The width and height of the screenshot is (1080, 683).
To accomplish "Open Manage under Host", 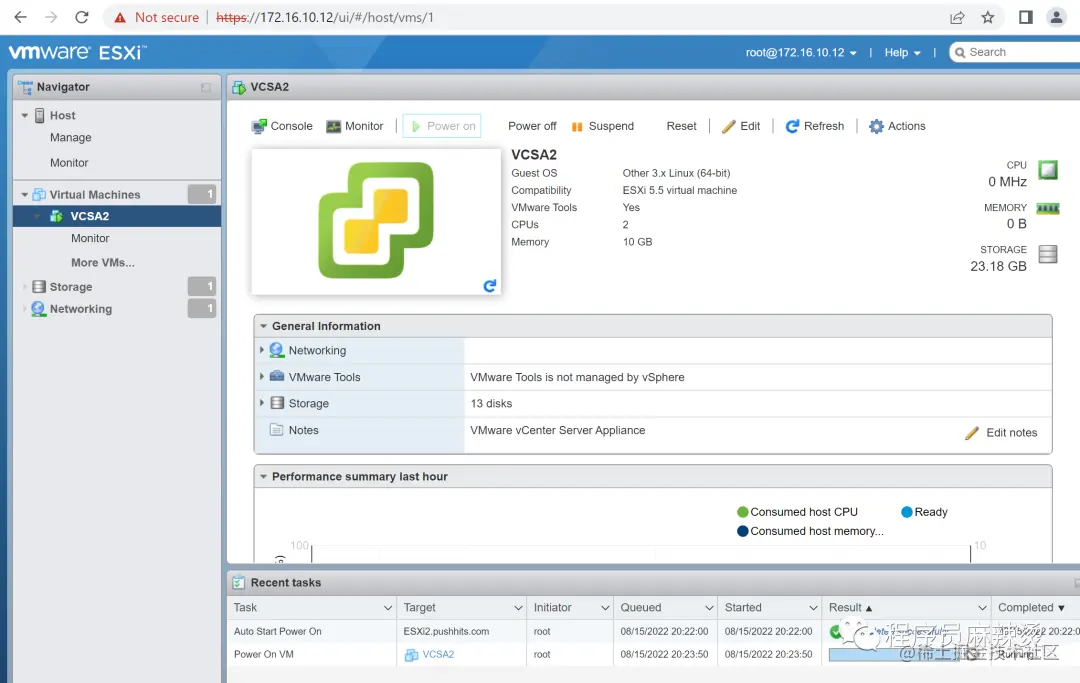I will (70, 138).
